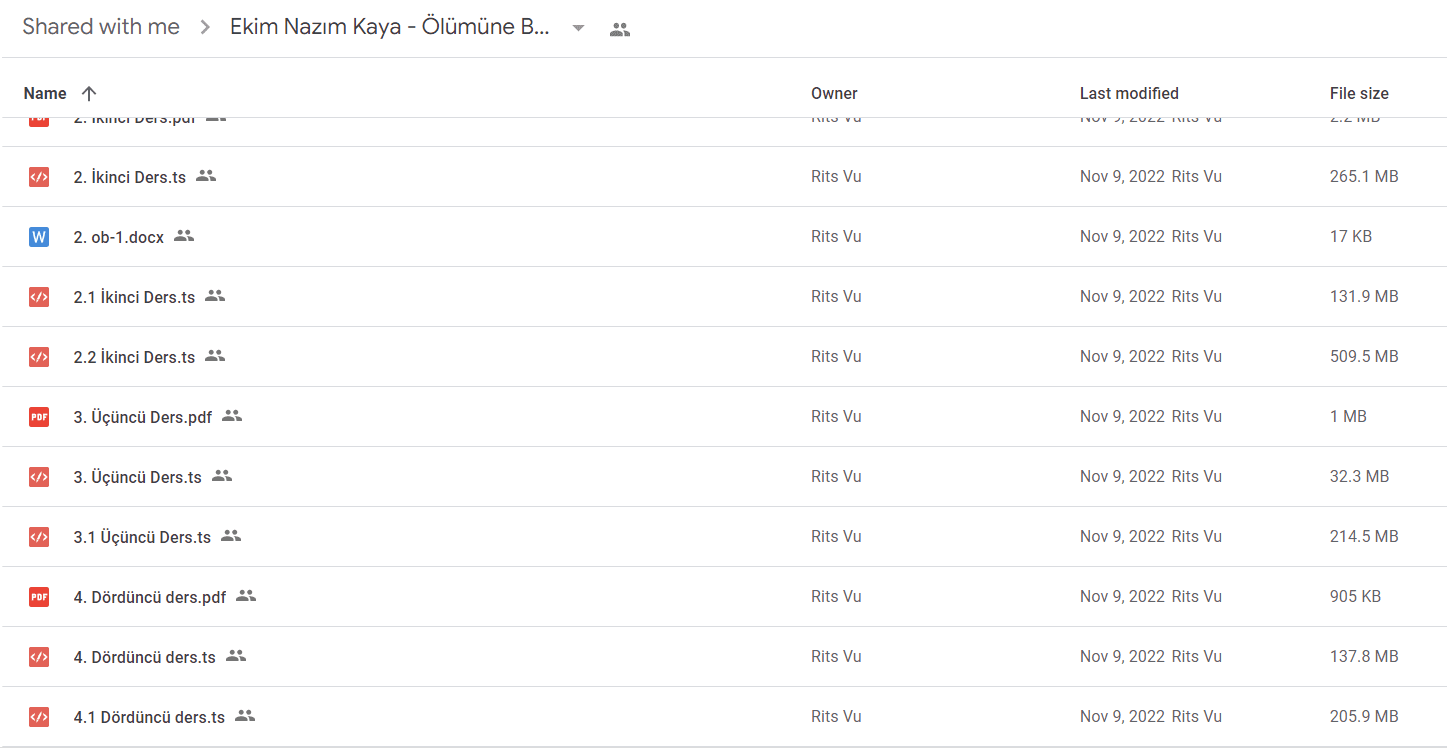
Task: Go to Shared with me breadcrumb
Action: coord(101,27)
